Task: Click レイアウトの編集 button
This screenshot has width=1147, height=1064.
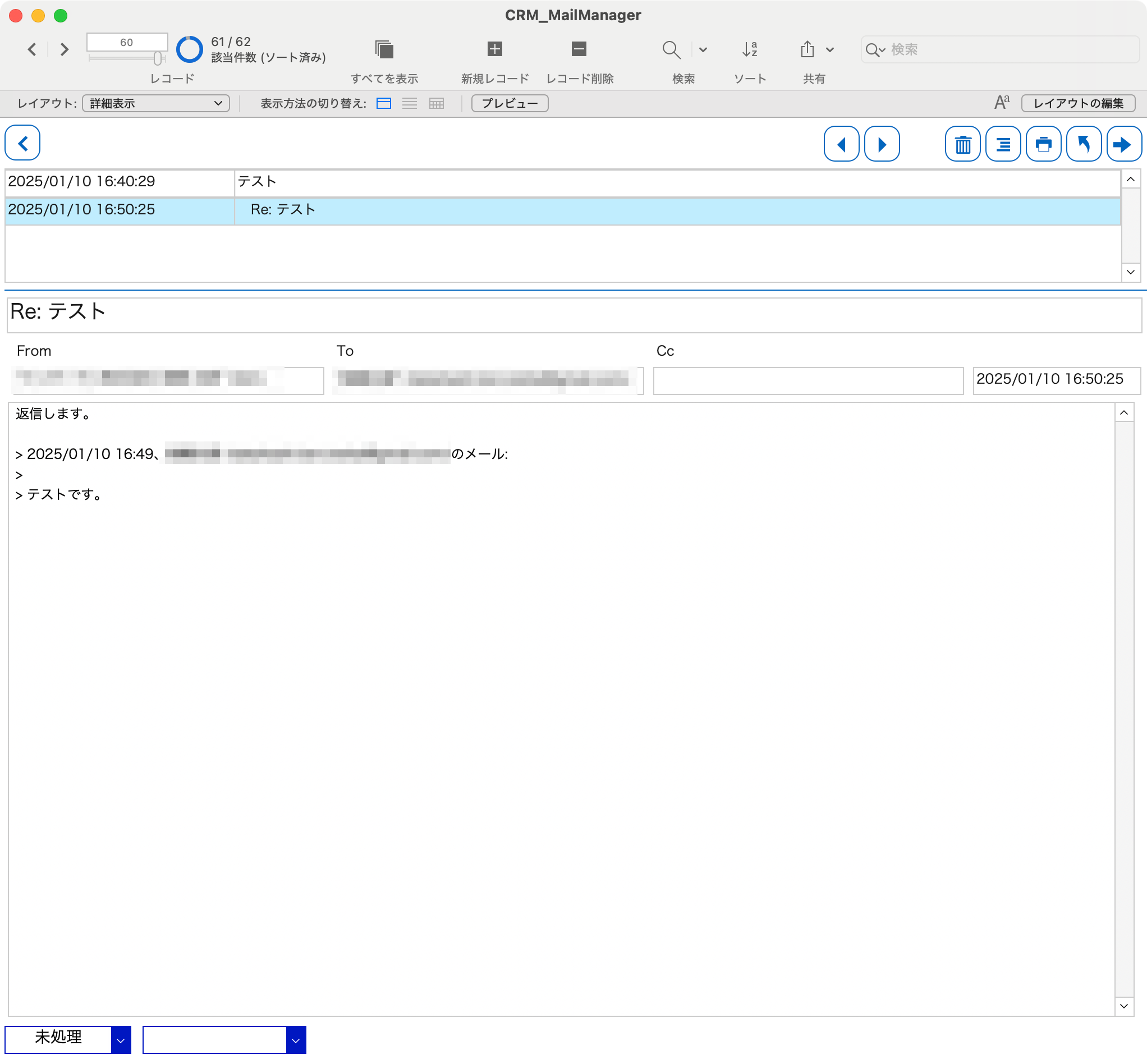Action: click(x=1078, y=103)
